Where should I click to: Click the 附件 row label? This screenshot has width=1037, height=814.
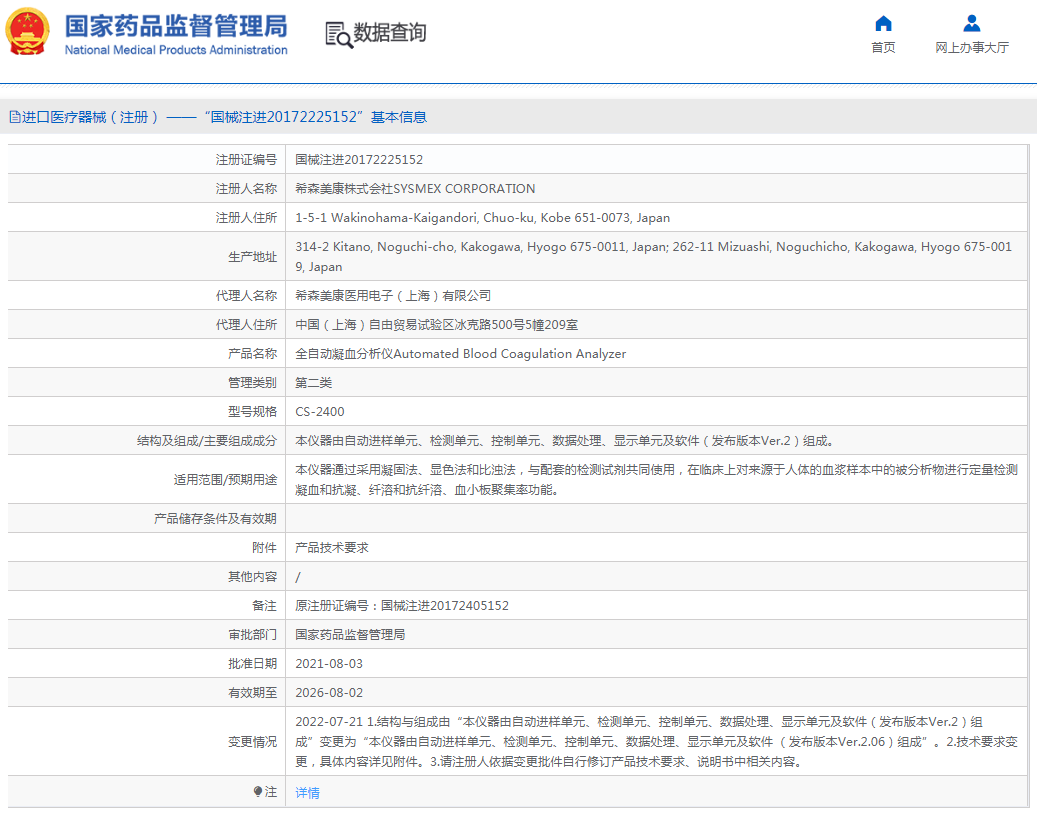pyautogui.click(x=265, y=548)
